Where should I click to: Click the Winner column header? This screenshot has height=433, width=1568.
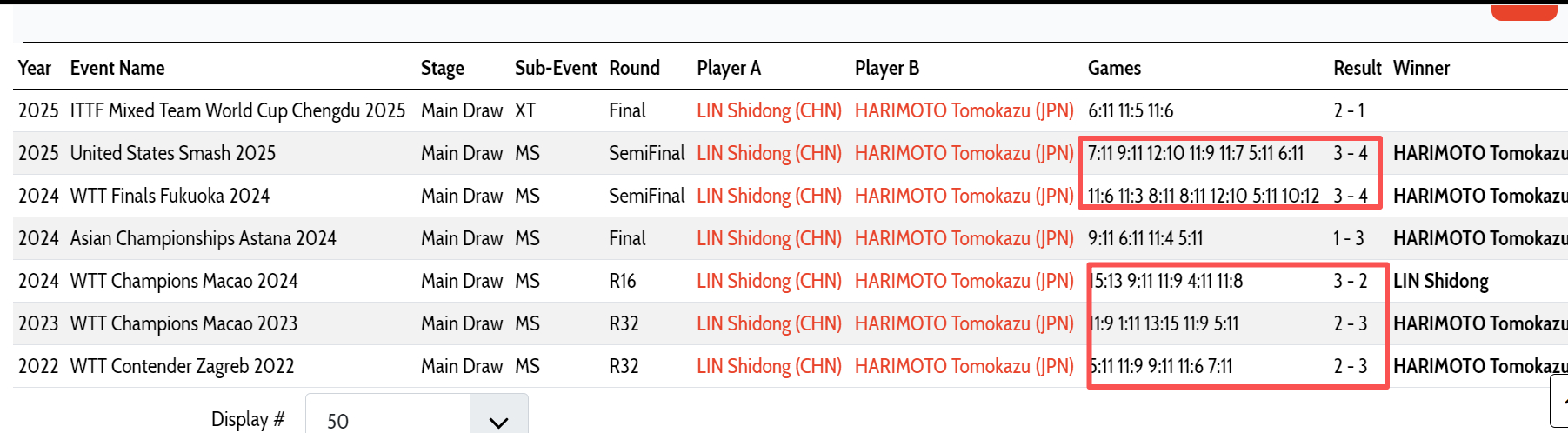click(1421, 68)
